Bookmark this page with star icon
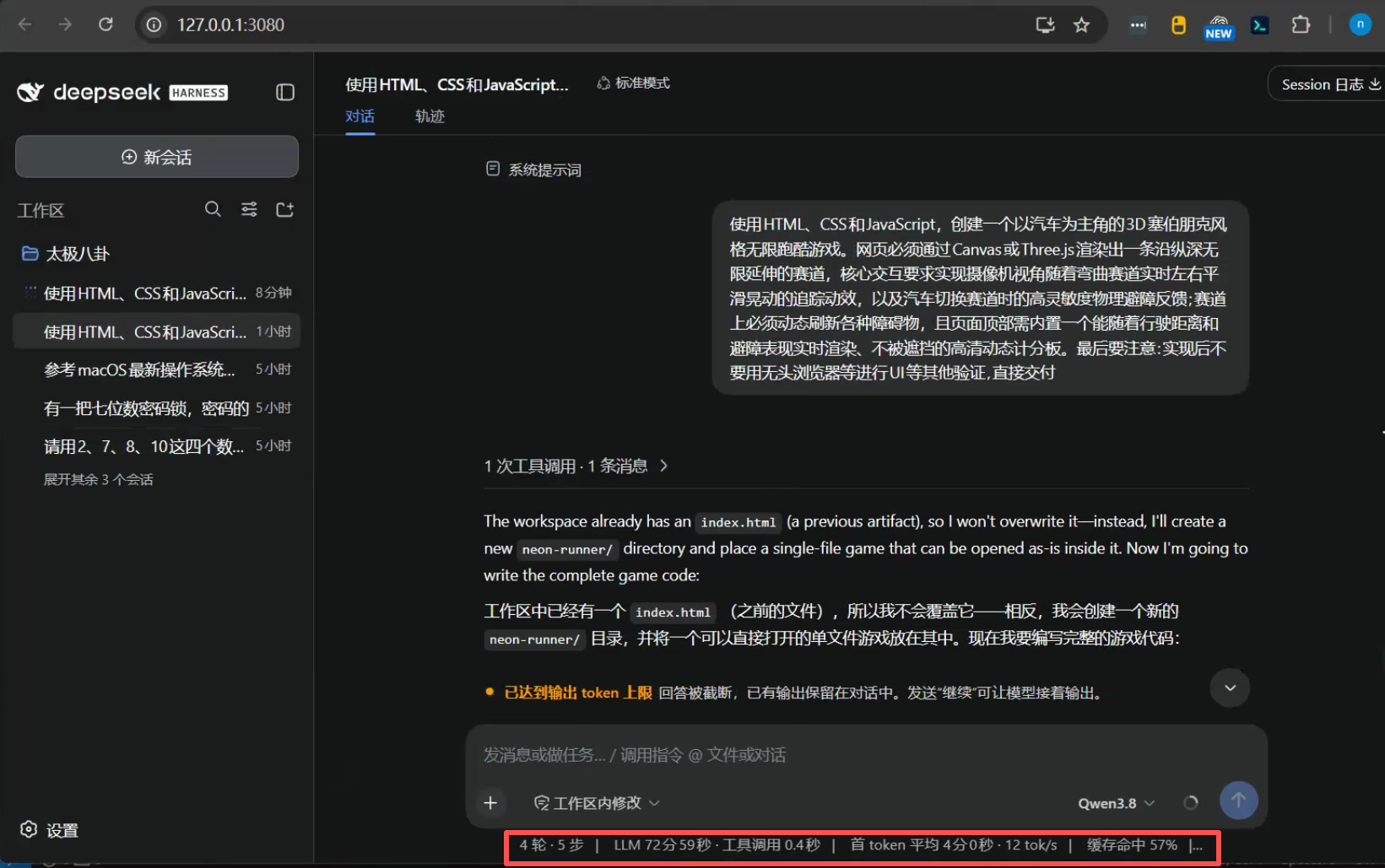This screenshot has height=868, width=1385. [1081, 24]
